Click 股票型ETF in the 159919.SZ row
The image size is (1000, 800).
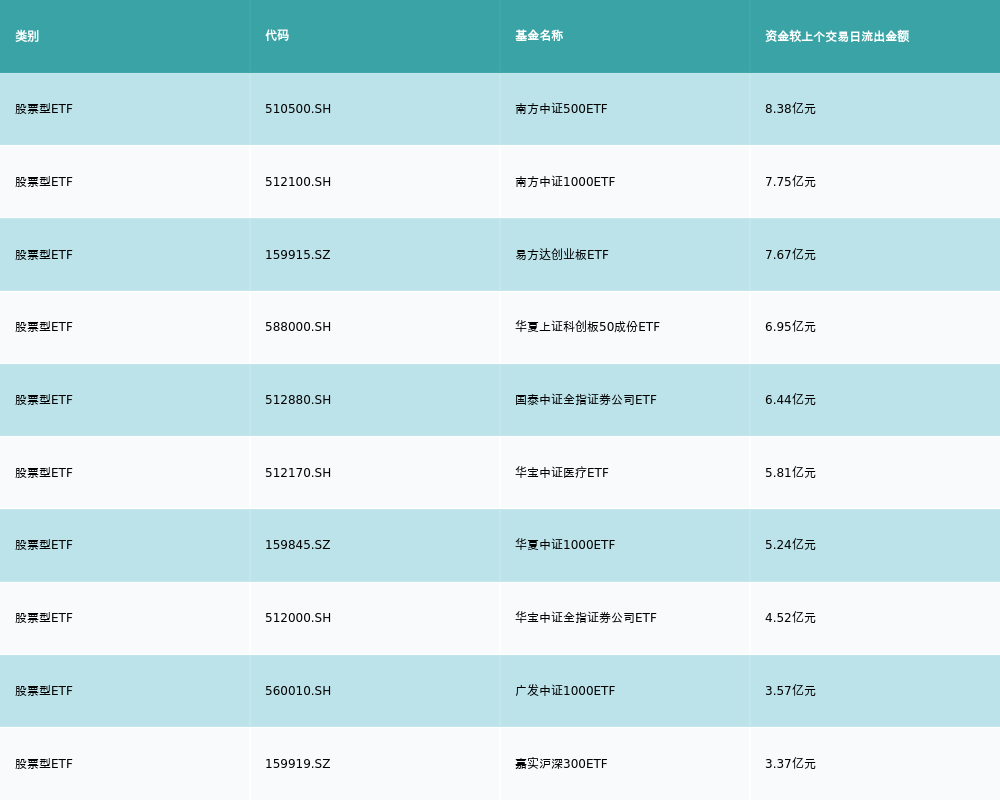tap(44, 764)
